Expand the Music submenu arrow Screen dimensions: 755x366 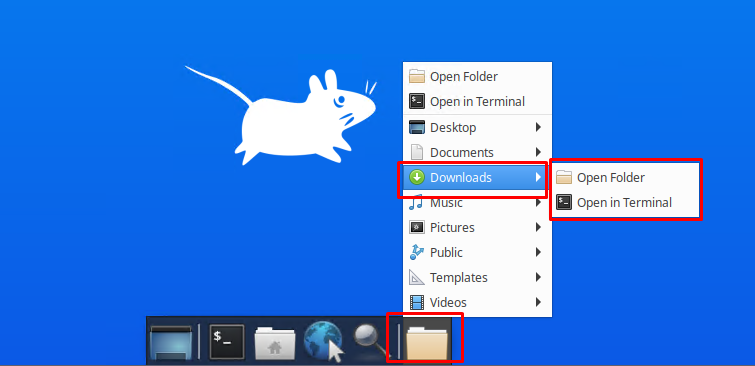tap(538, 202)
